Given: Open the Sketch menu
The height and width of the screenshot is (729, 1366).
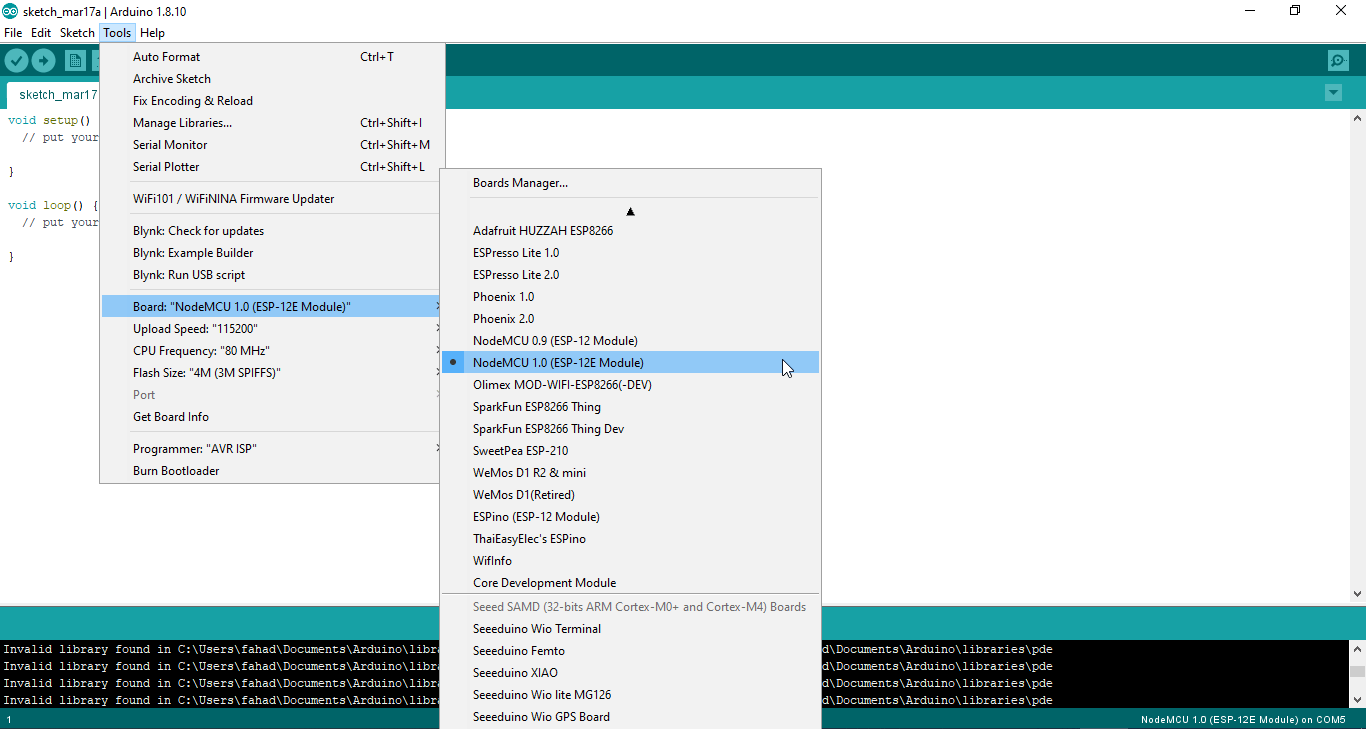Looking at the screenshot, I should click(77, 32).
